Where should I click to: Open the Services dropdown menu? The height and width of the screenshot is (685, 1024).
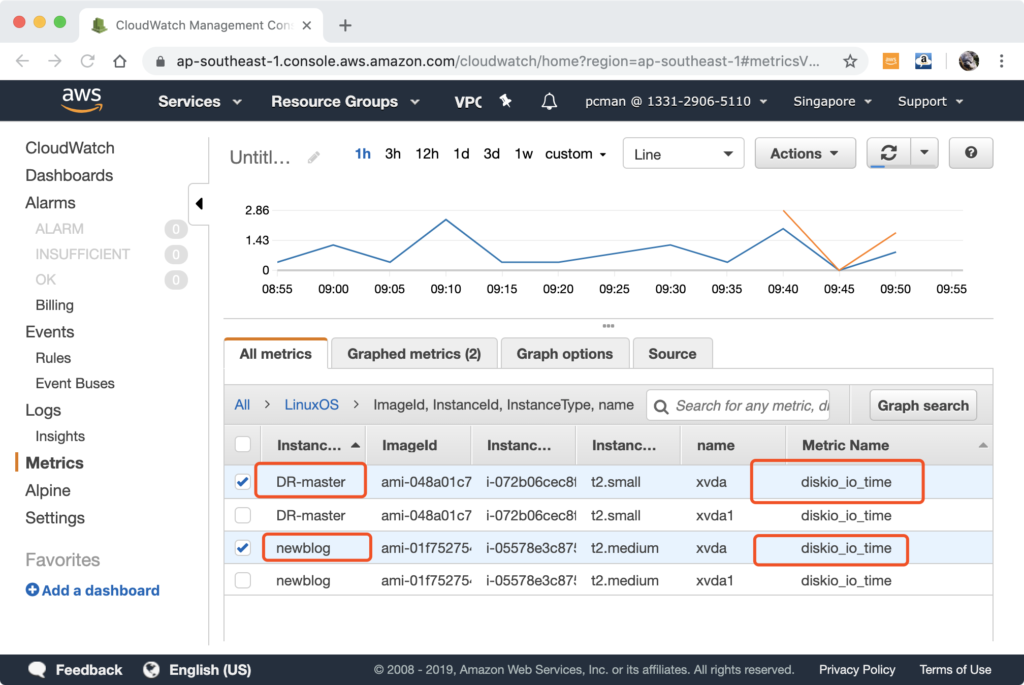tap(200, 101)
